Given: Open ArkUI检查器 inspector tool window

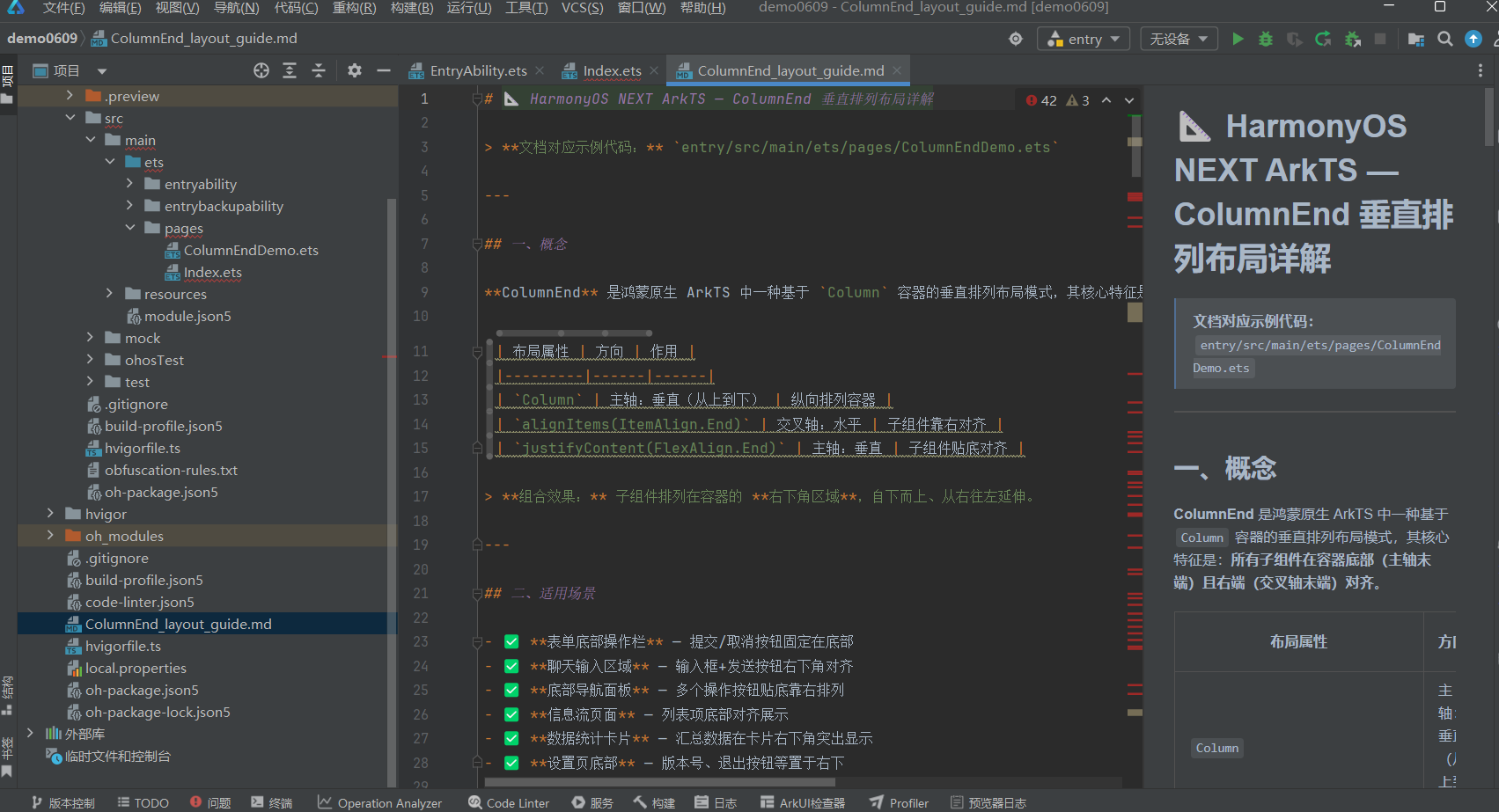Looking at the screenshot, I should 803,802.
